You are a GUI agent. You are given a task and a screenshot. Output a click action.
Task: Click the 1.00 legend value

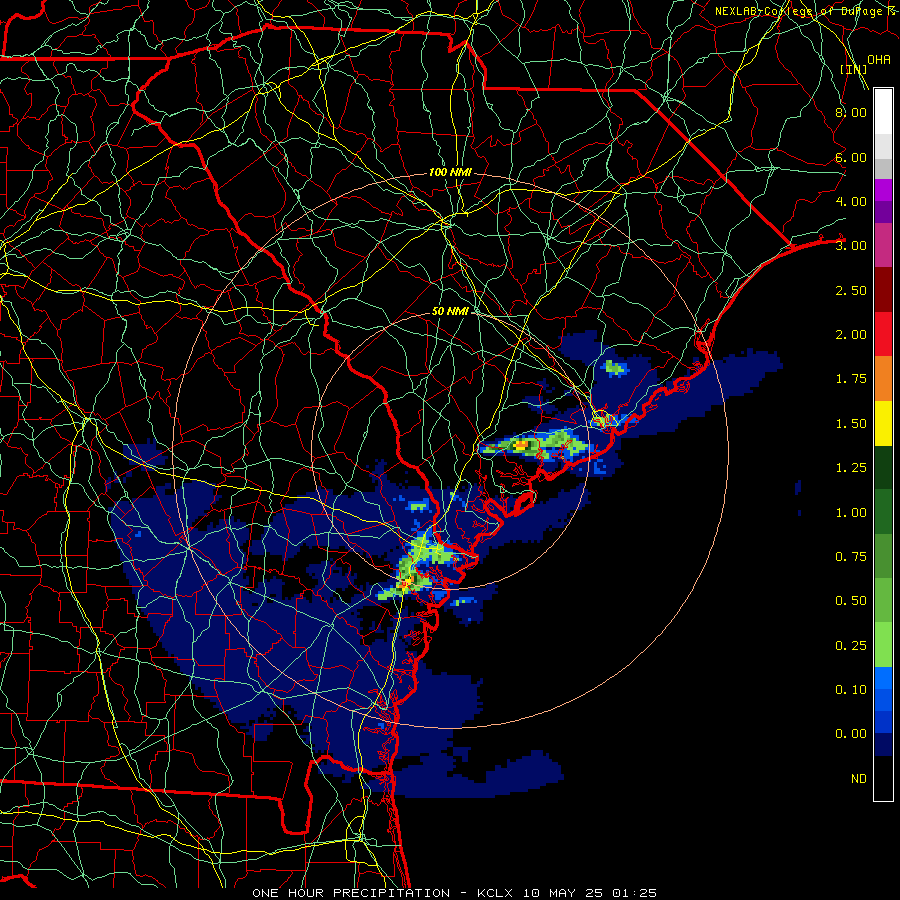point(850,513)
